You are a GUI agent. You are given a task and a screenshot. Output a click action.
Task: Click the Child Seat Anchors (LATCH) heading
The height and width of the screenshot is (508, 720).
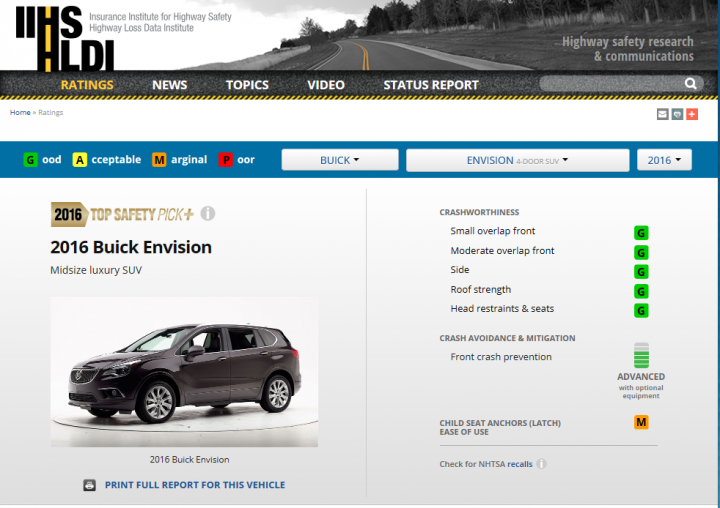coord(500,427)
